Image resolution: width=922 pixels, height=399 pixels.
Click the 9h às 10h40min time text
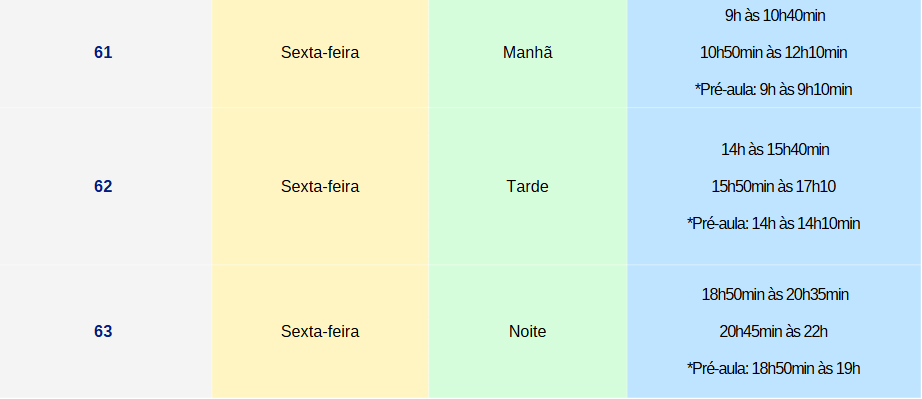click(774, 16)
